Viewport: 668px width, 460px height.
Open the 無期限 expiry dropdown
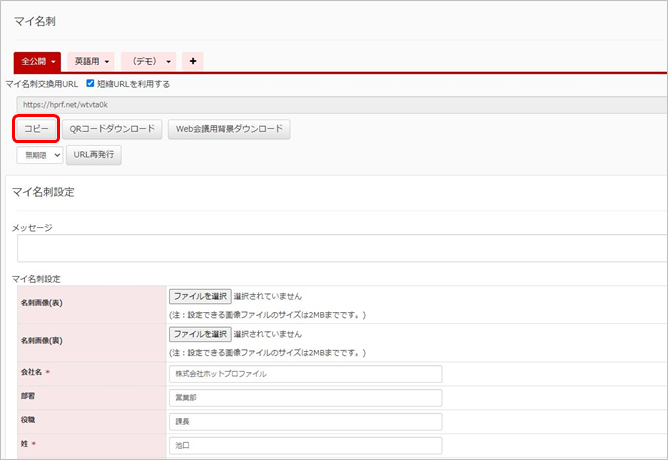click(x=41, y=155)
